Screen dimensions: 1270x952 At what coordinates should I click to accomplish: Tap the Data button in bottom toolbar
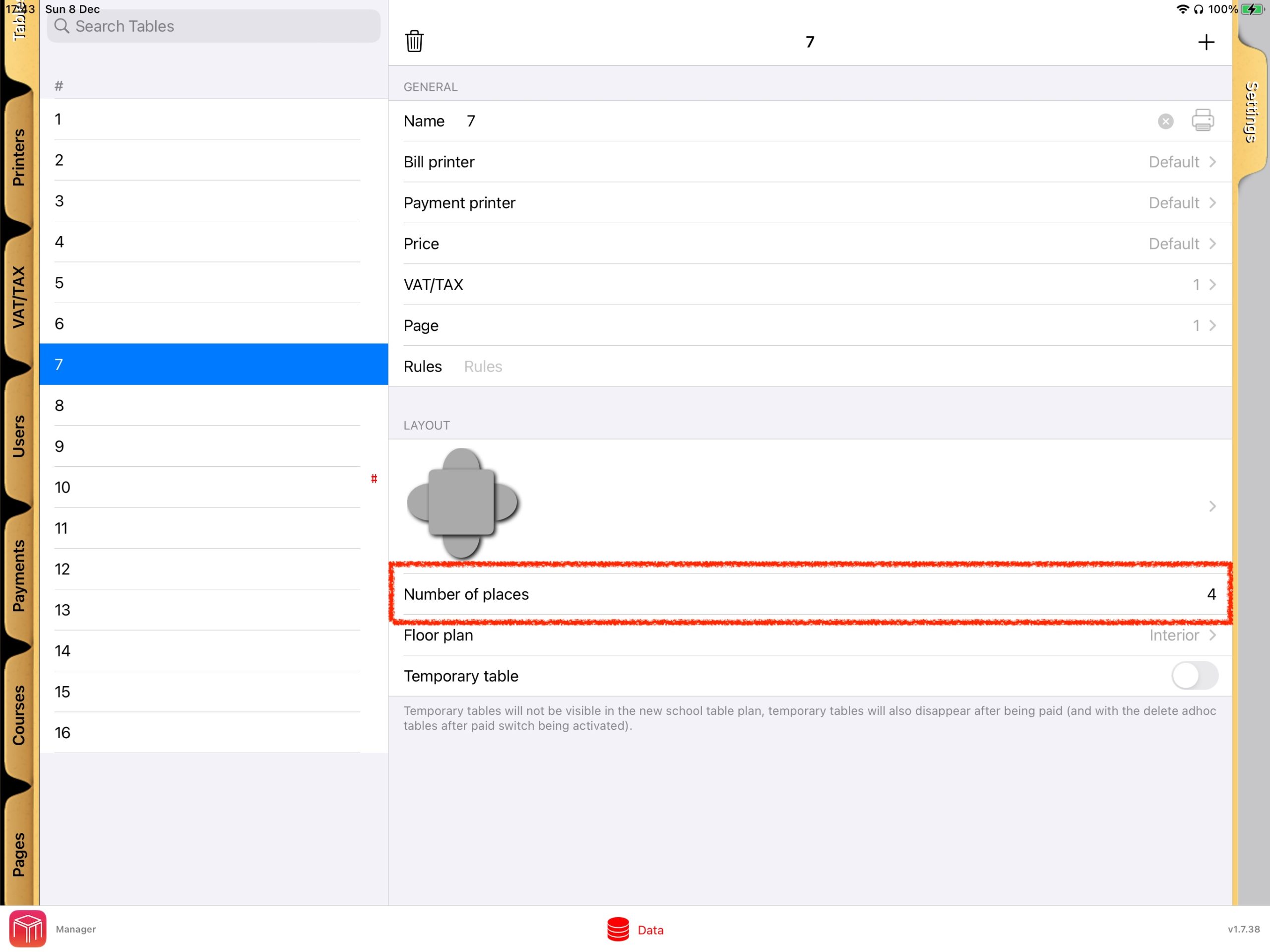(x=635, y=928)
